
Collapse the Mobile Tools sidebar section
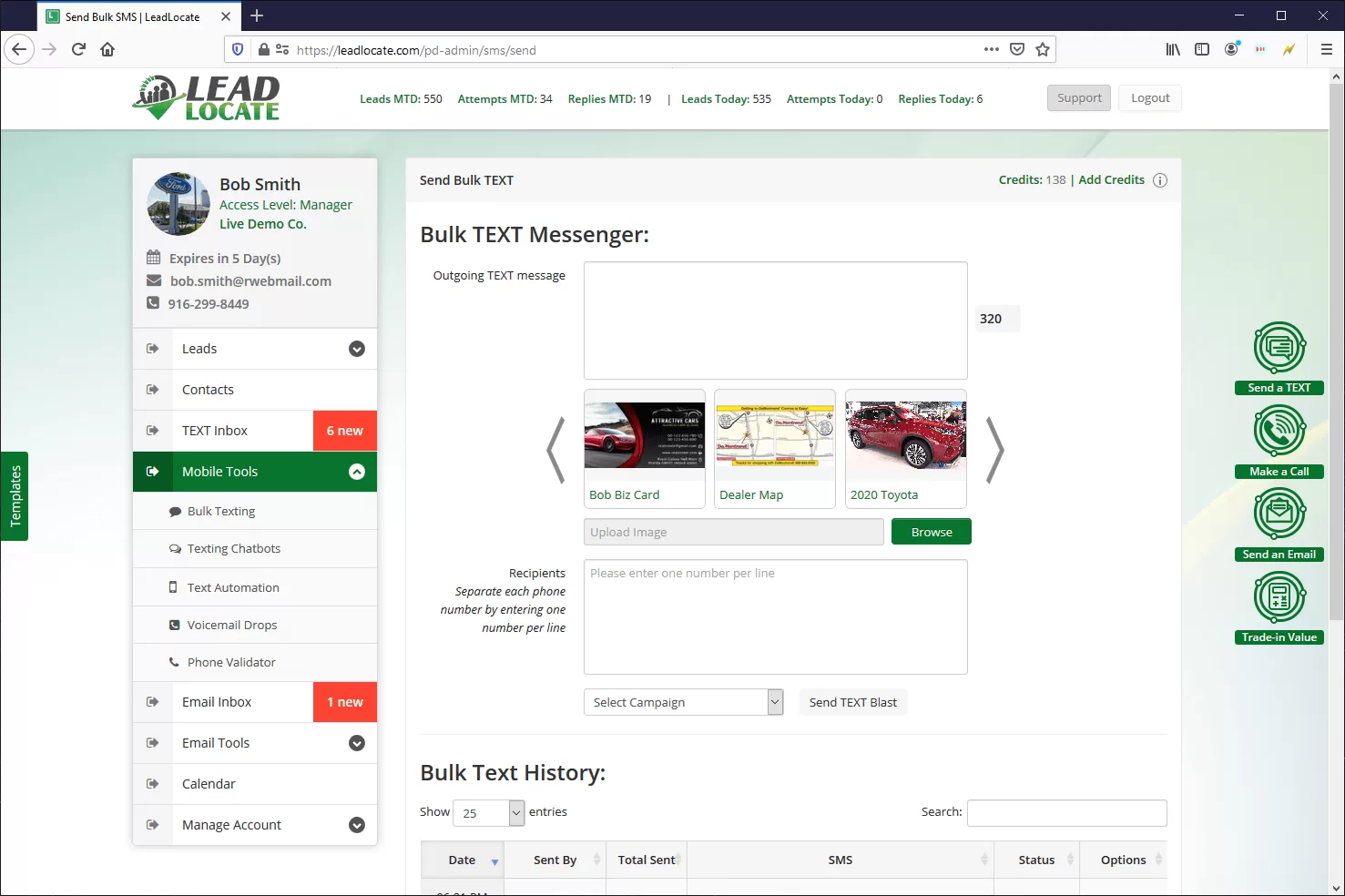point(357,472)
